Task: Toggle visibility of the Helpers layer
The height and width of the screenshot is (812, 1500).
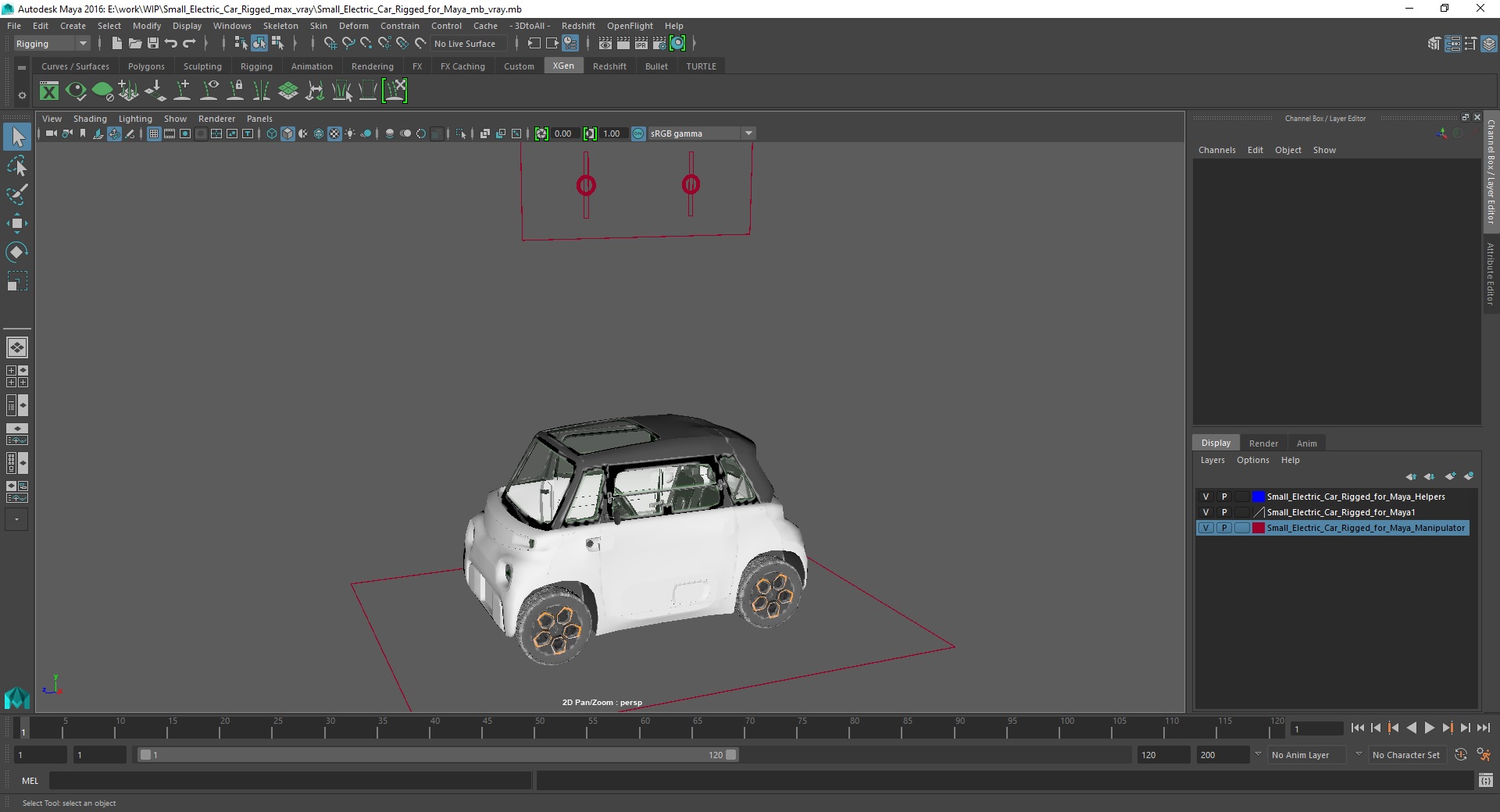Action: tap(1205, 497)
